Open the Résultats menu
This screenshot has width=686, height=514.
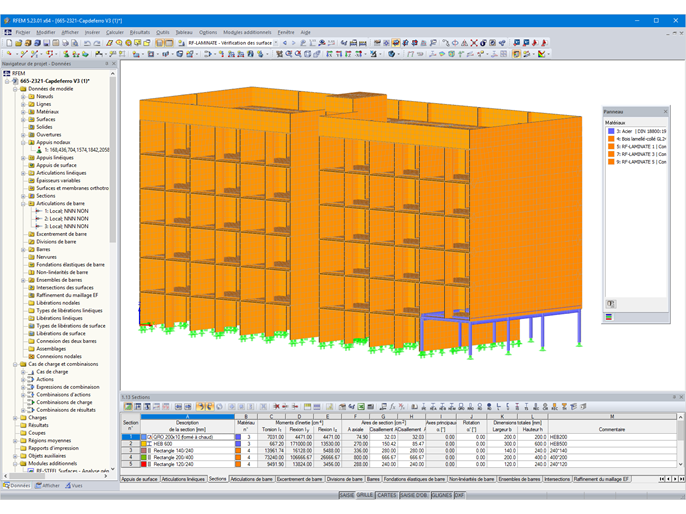[140, 32]
